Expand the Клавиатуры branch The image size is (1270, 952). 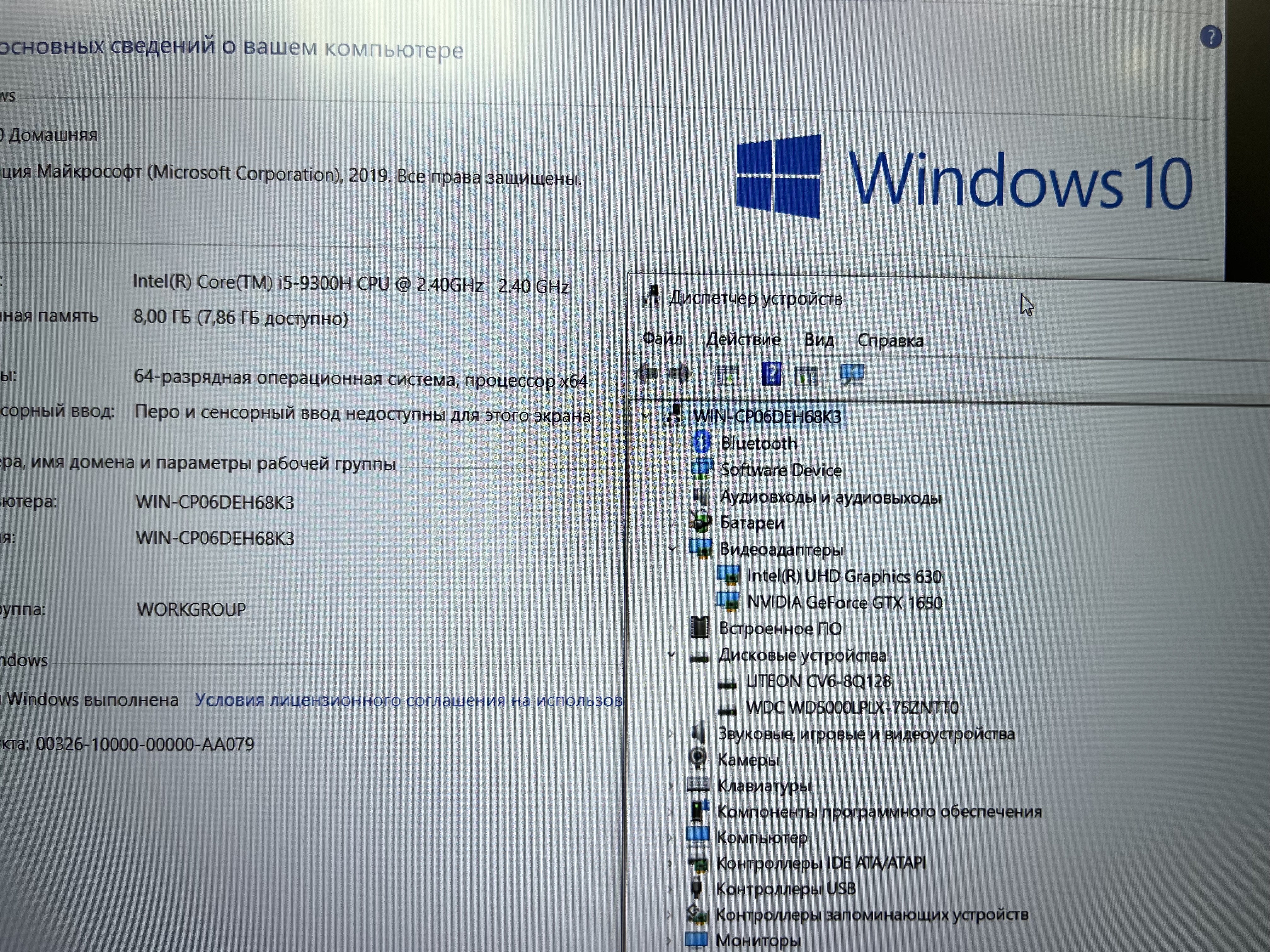click(671, 785)
